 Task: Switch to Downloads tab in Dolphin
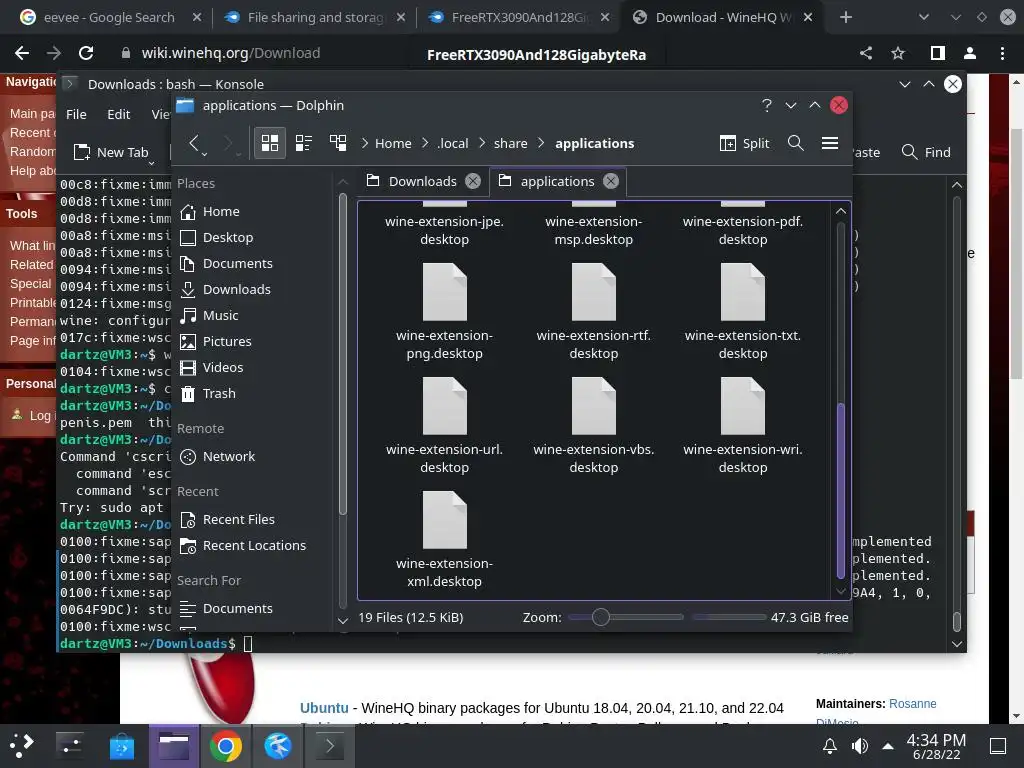(423, 182)
